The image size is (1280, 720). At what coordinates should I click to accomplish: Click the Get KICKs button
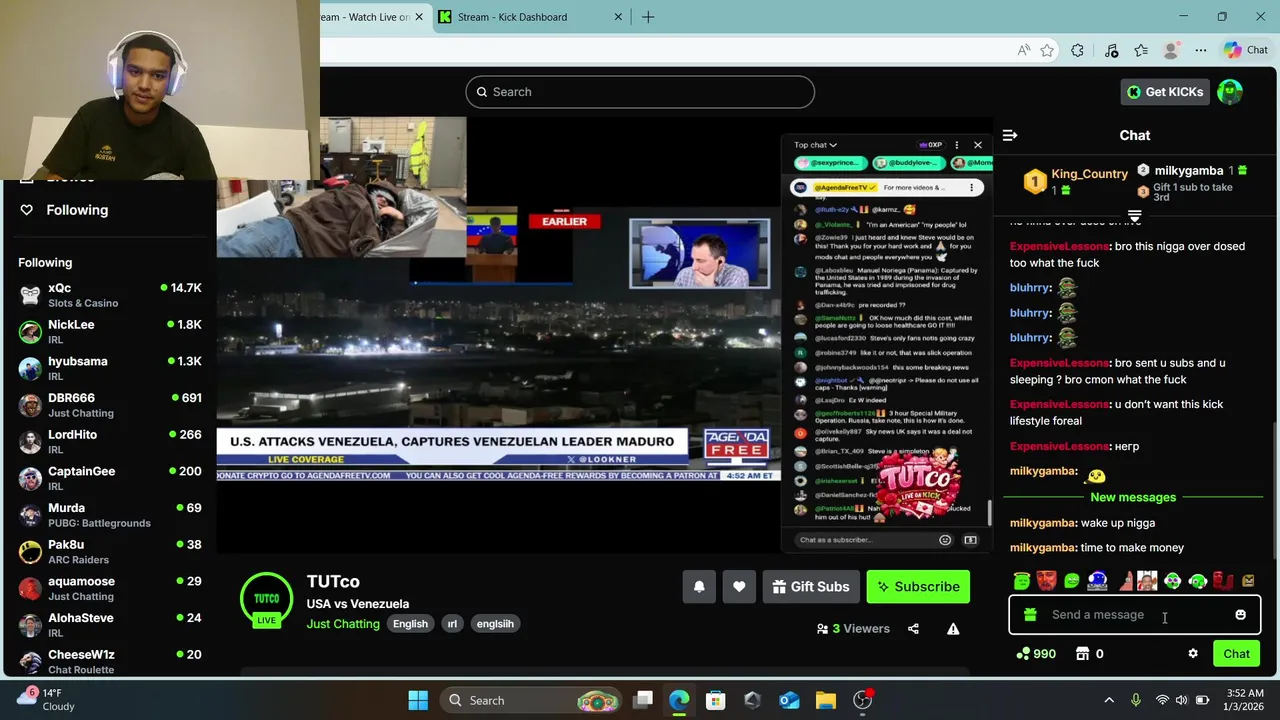click(1165, 92)
